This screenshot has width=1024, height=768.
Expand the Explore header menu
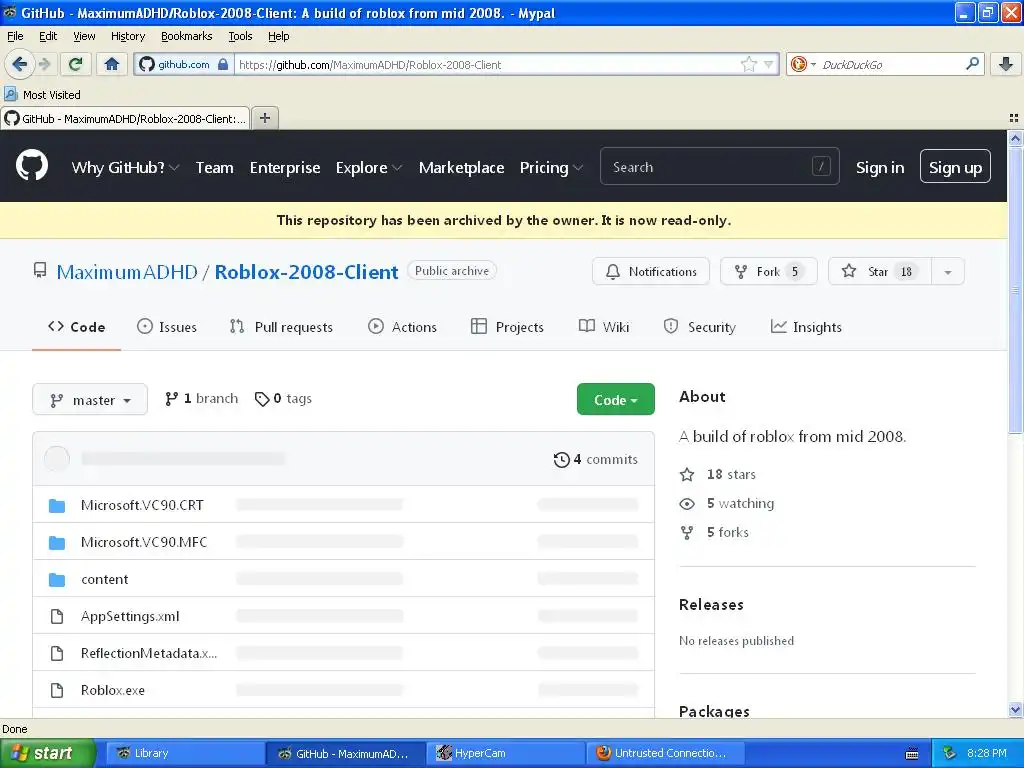point(368,167)
